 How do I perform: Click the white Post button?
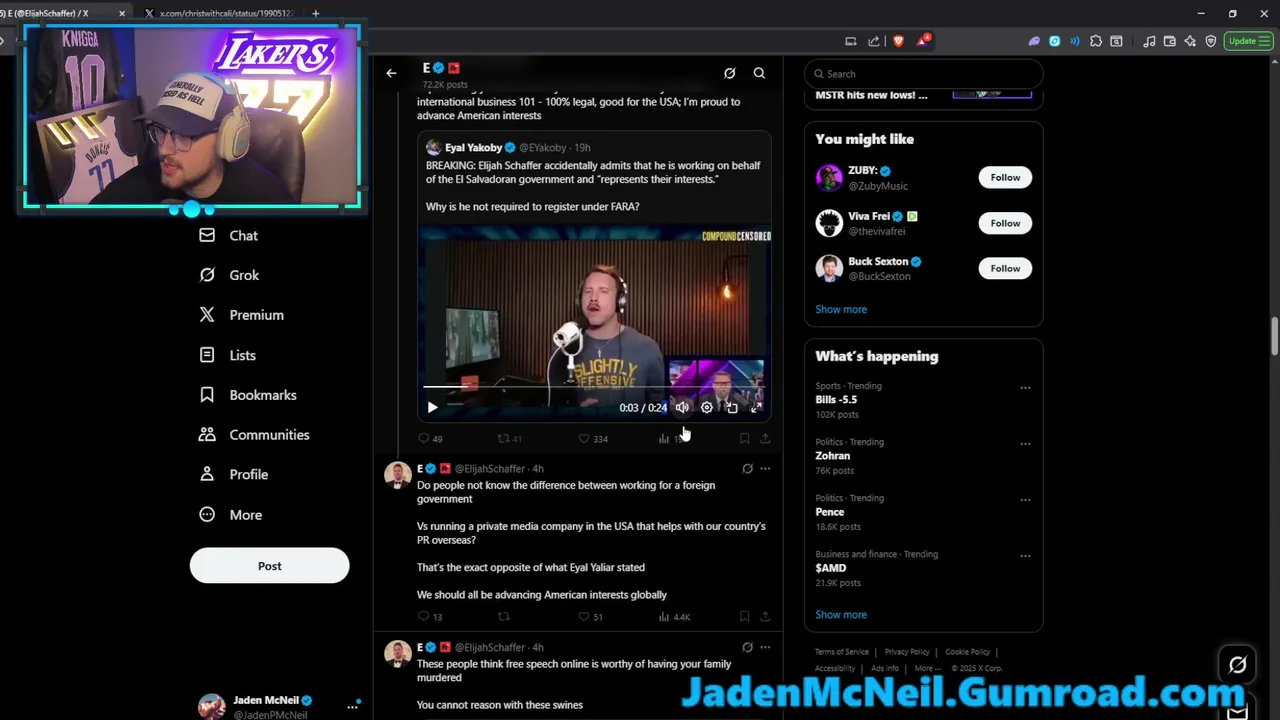point(269,566)
